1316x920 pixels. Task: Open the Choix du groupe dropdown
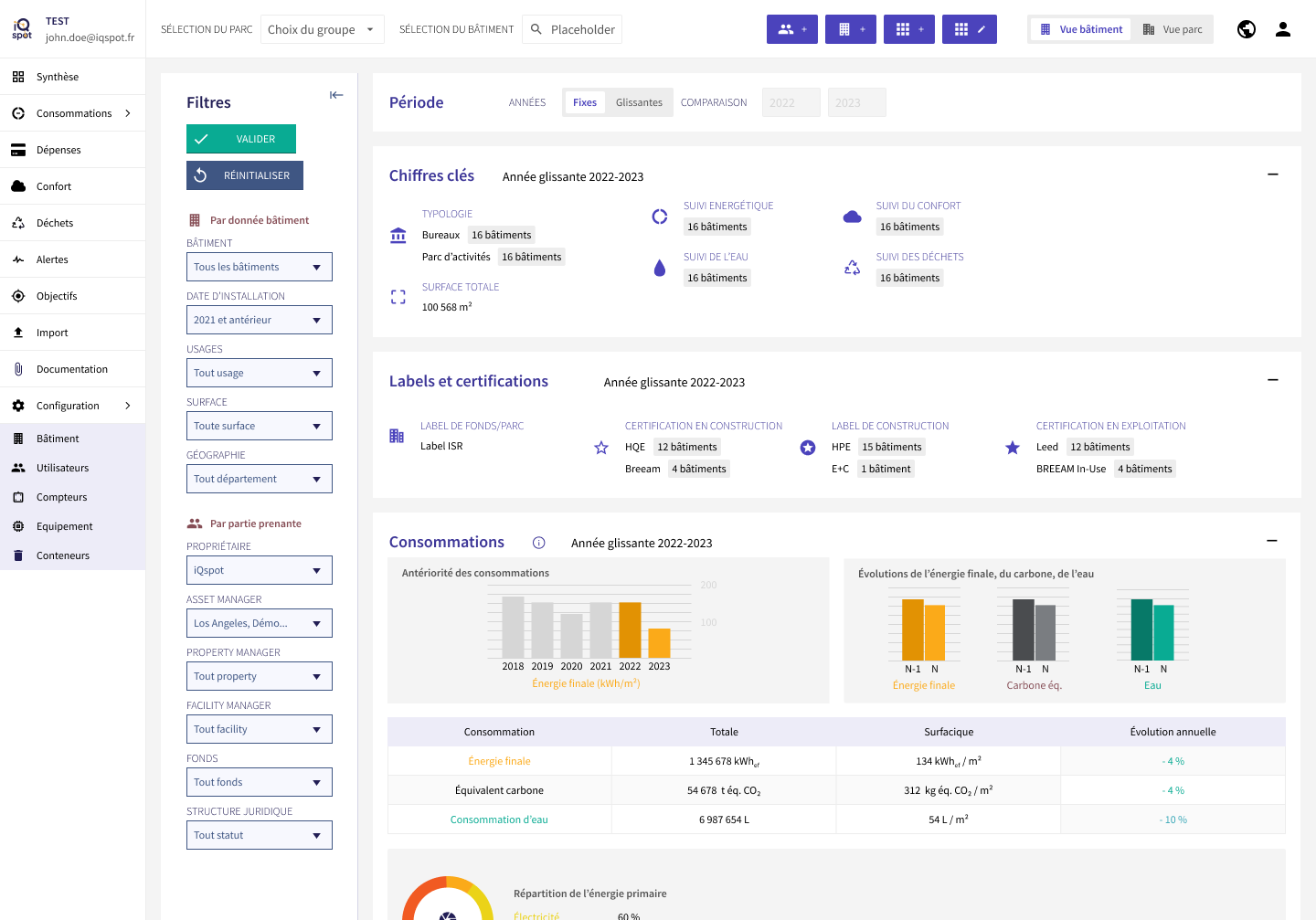(x=322, y=29)
